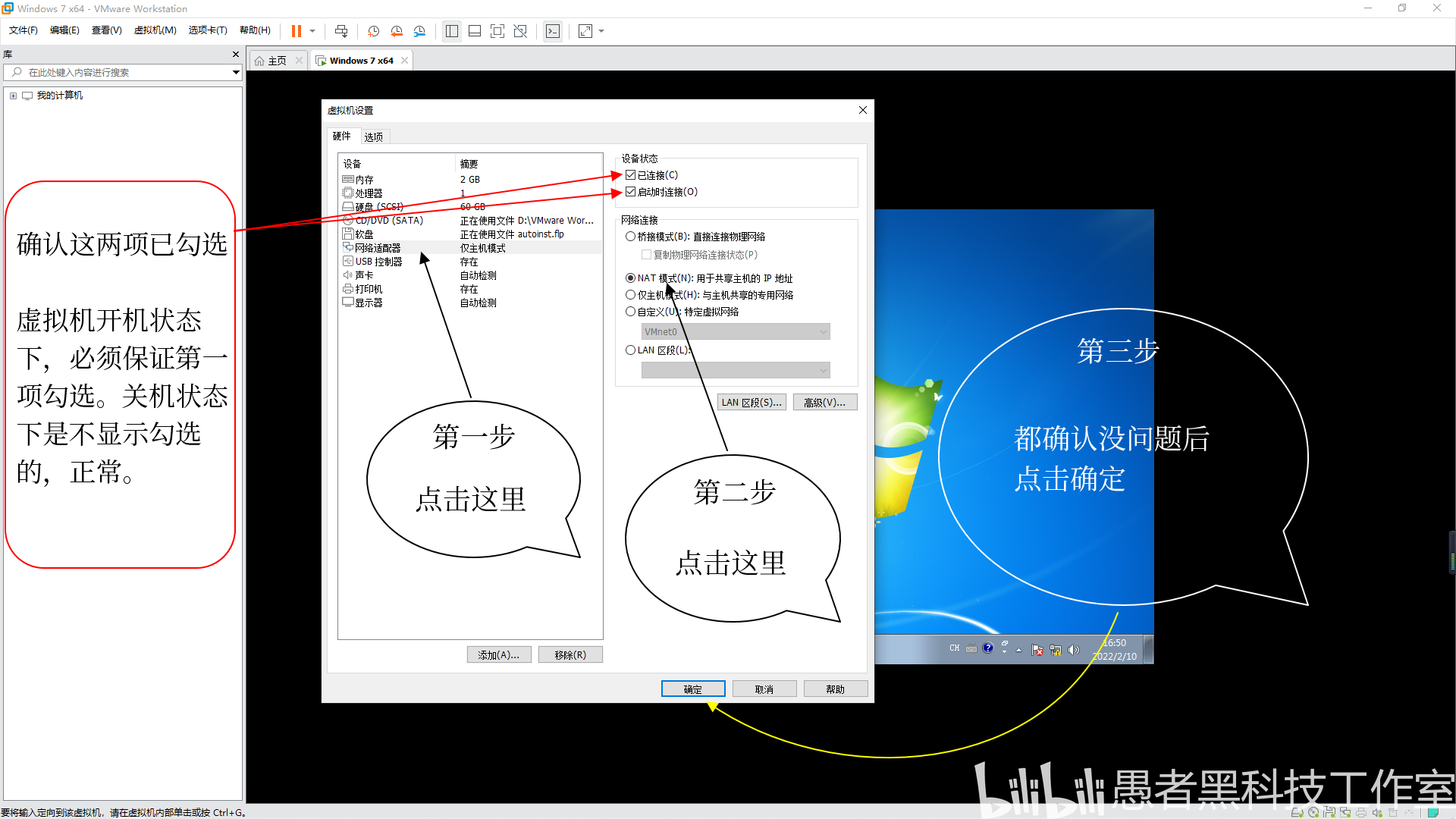Viewport: 1456px width, 819px height.
Task: Open the library search dropdown arrow
Action: (x=236, y=73)
